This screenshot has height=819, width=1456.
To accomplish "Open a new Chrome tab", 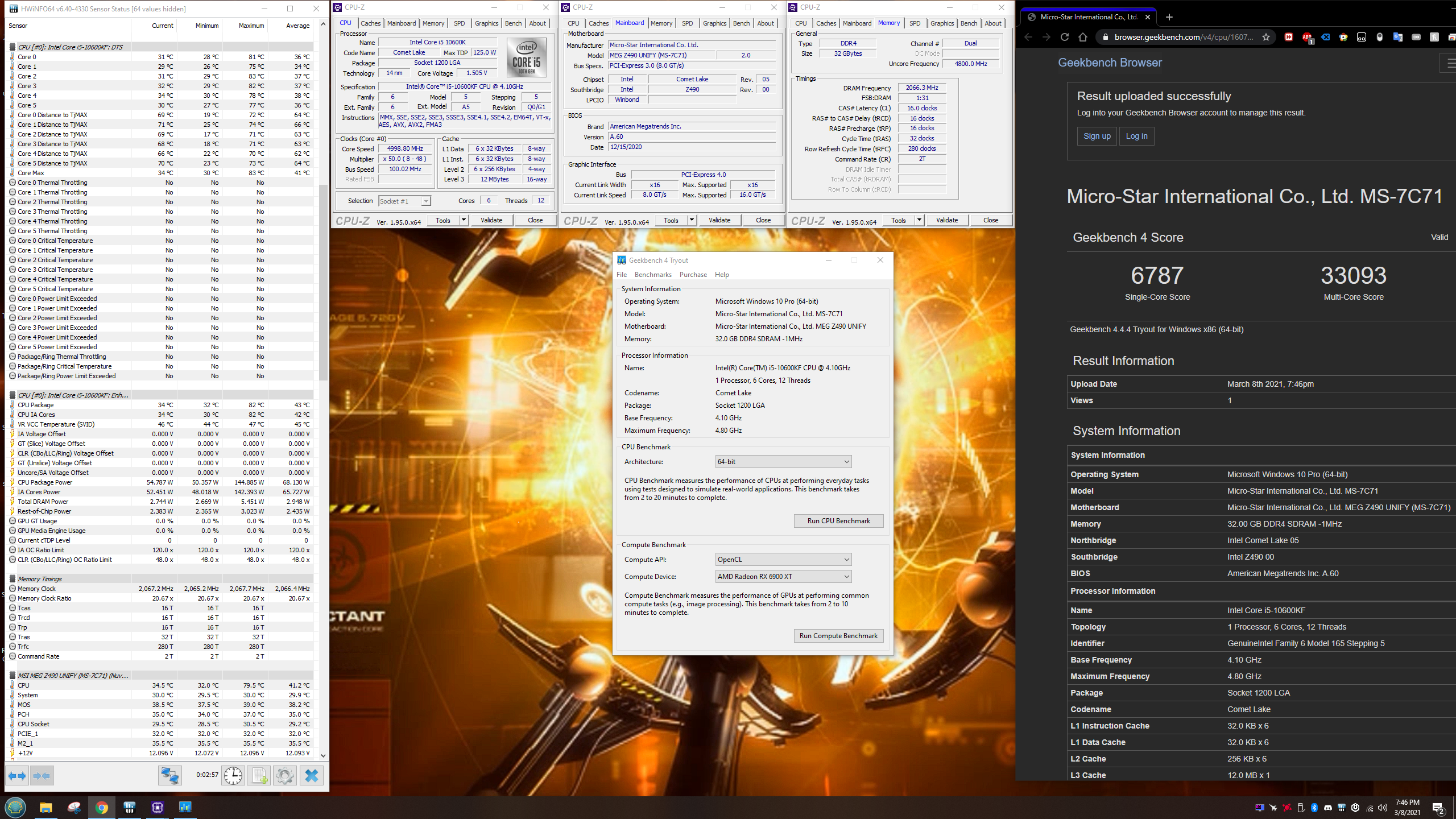I will pos(1169,17).
